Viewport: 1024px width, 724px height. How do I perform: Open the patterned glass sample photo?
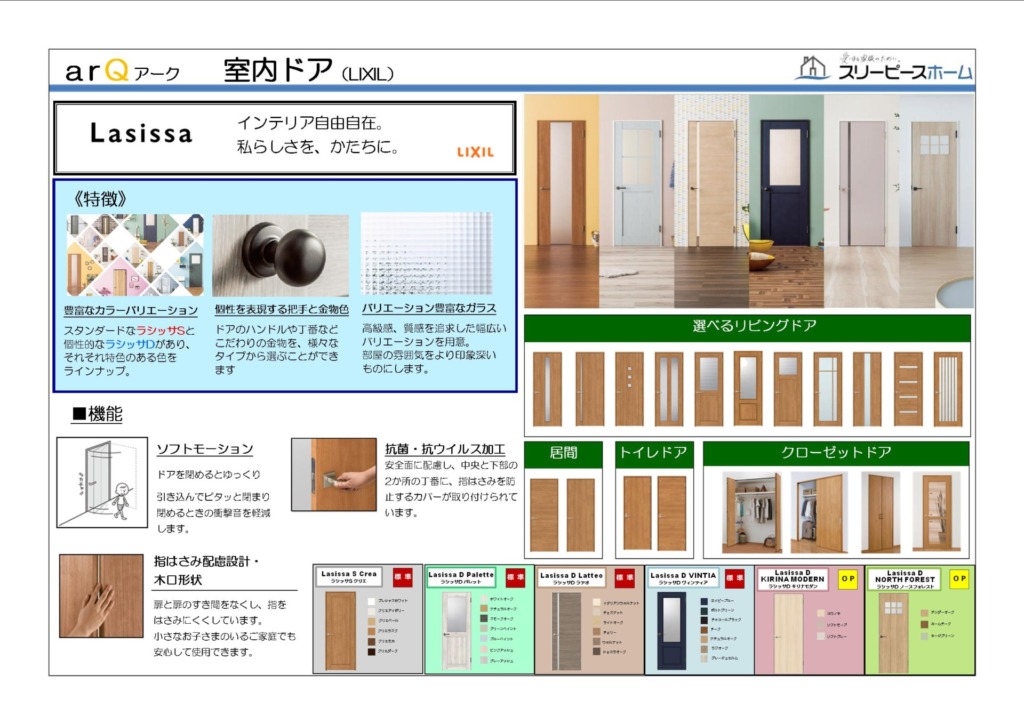pyautogui.click(x=426, y=253)
